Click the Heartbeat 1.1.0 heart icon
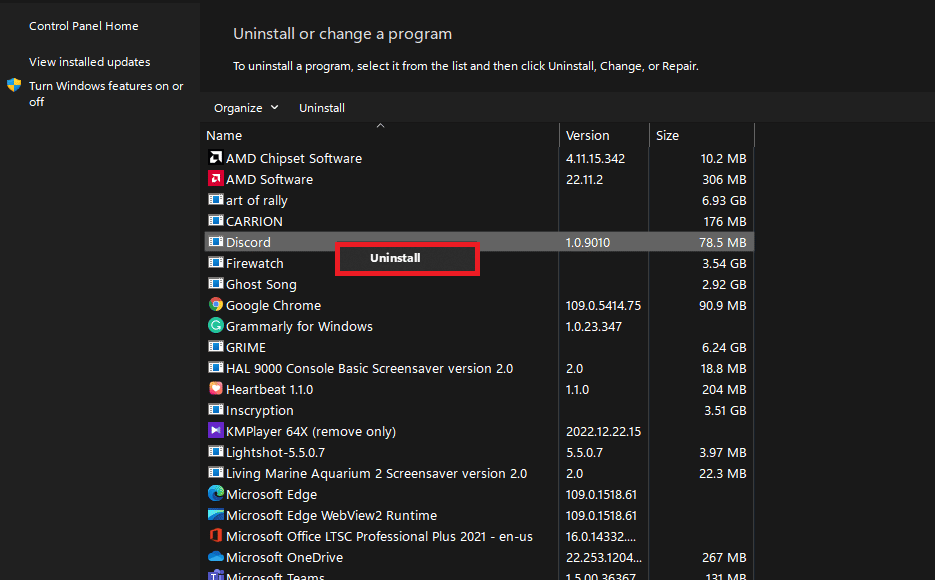 (x=215, y=389)
